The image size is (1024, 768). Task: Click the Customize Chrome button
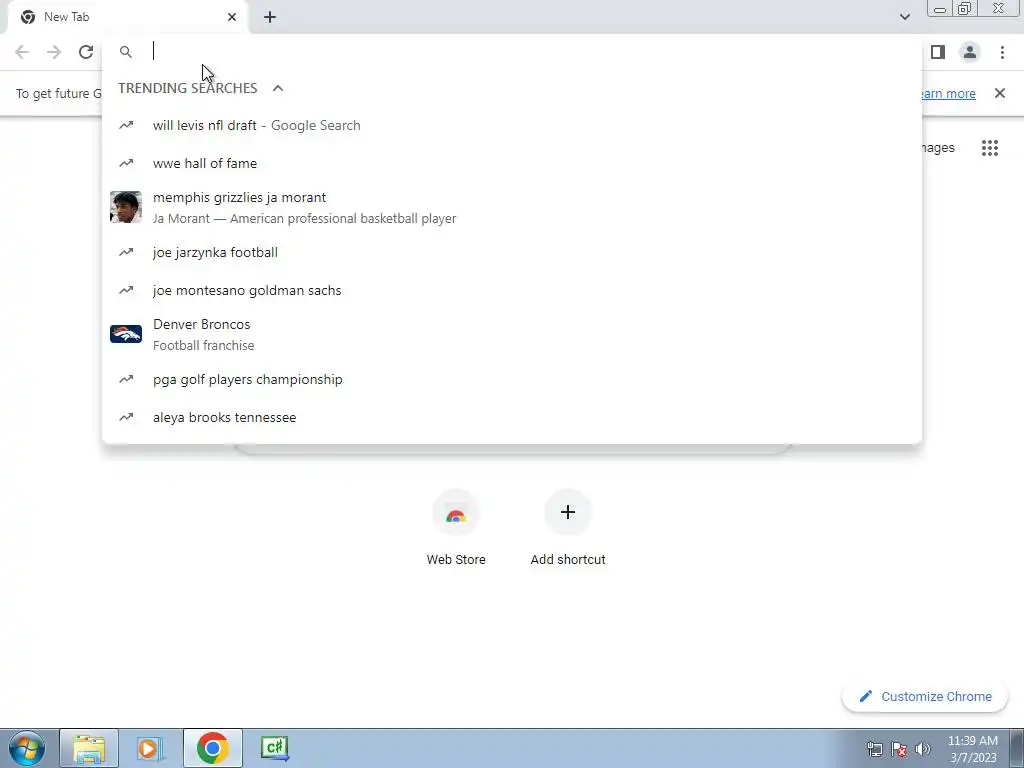pos(925,696)
